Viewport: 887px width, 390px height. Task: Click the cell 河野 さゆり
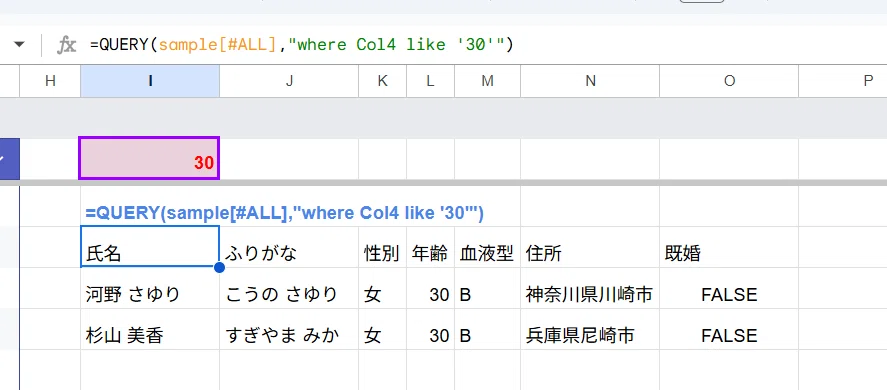tap(150, 288)
